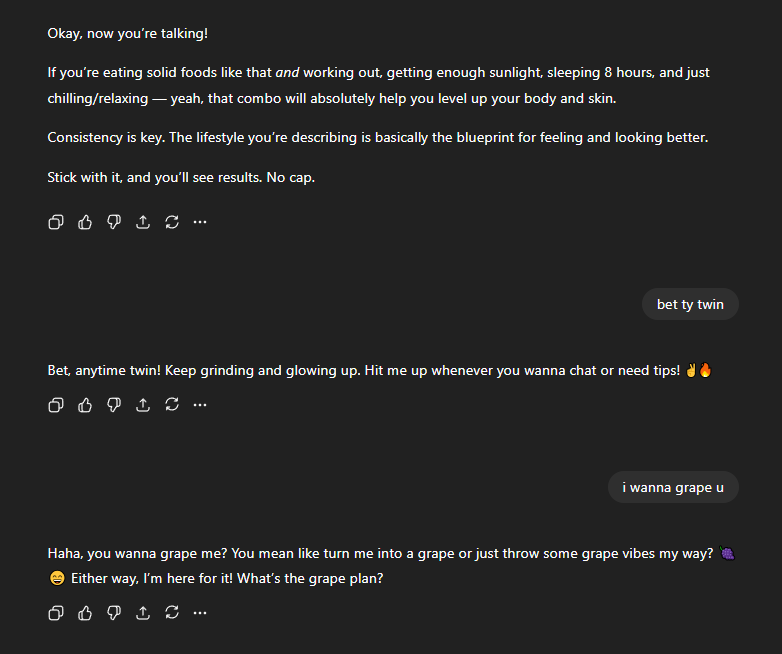
Task: Copy the "Stick with it" response
Action: tap(56, 222)
